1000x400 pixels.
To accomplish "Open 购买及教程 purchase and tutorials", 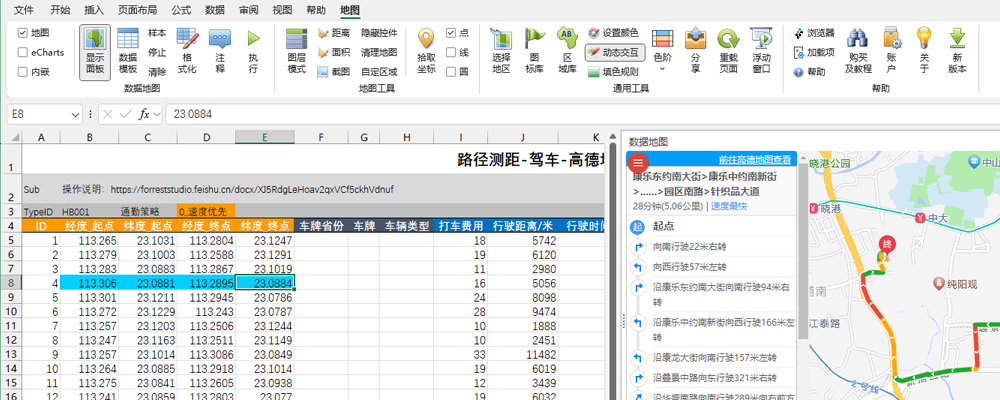I will pyautogui.click(x=858, y=52).
